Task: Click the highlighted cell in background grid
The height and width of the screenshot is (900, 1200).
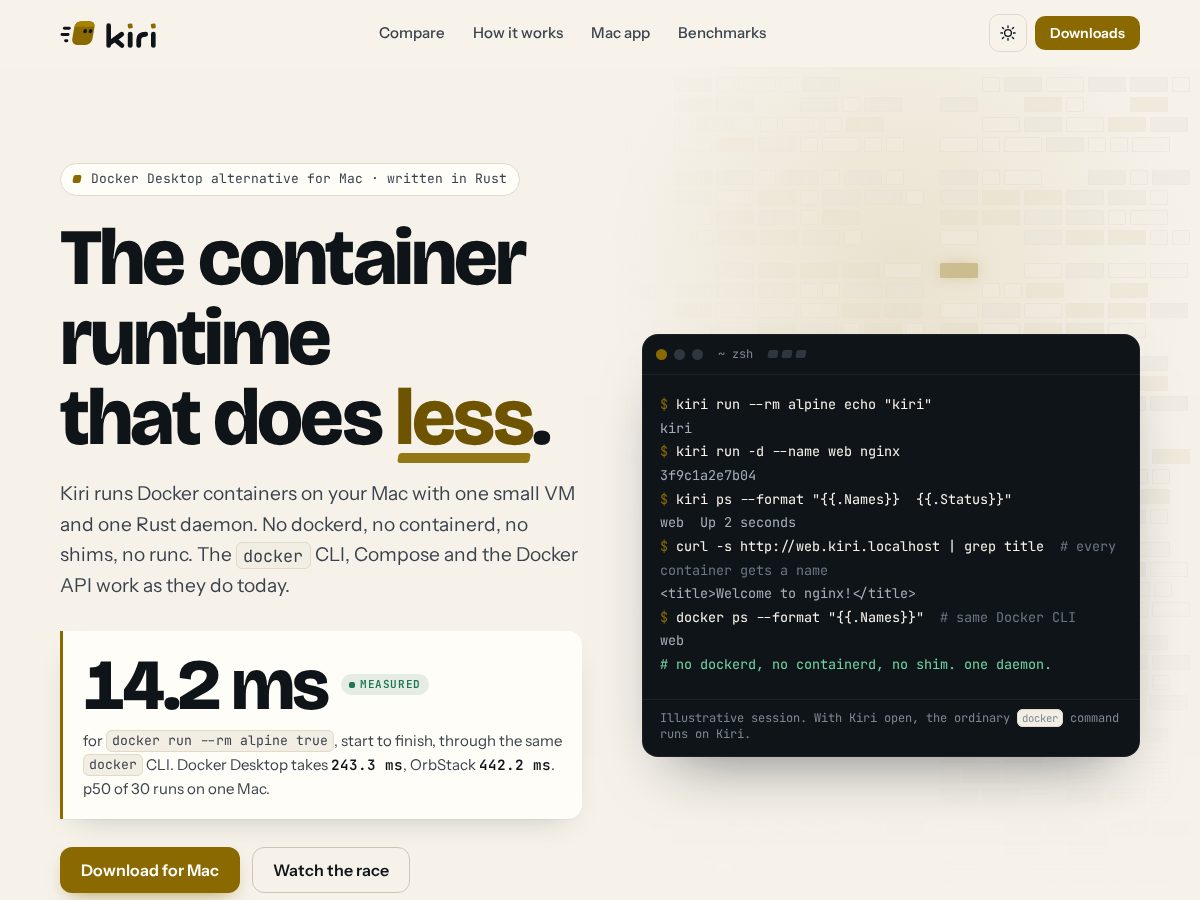Action: [959, 270]
